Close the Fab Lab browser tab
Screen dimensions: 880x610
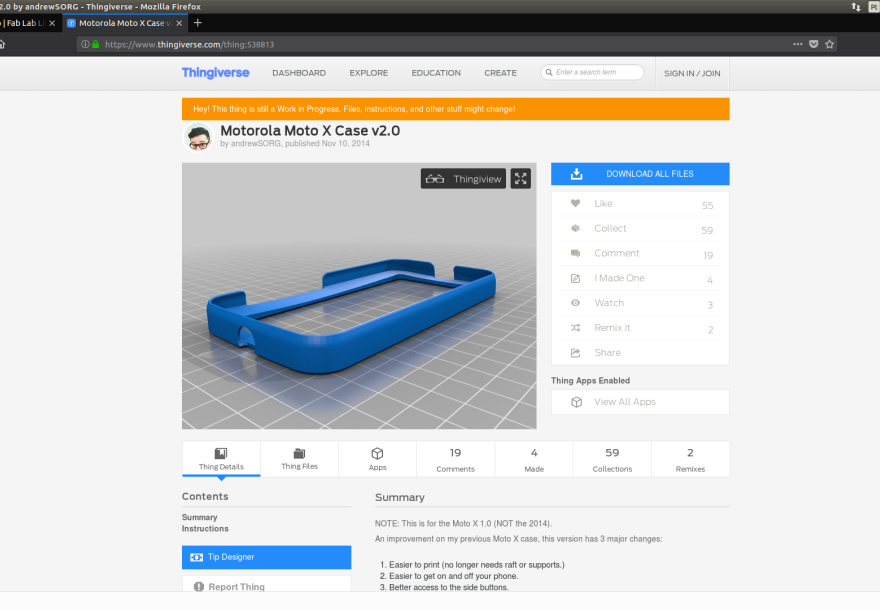[52, 23]
